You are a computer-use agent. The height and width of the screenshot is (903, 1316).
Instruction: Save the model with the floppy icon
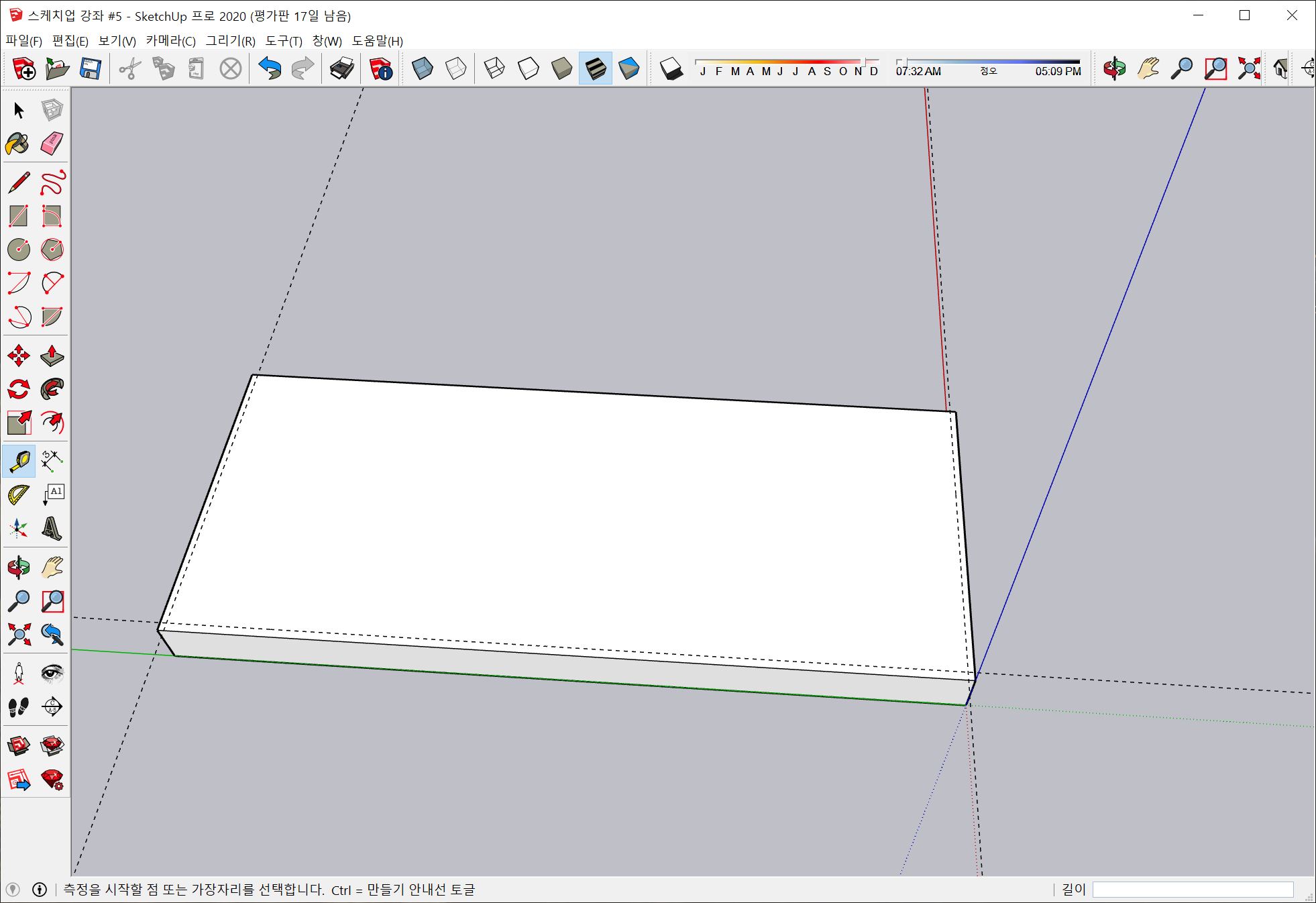[90, 68]
